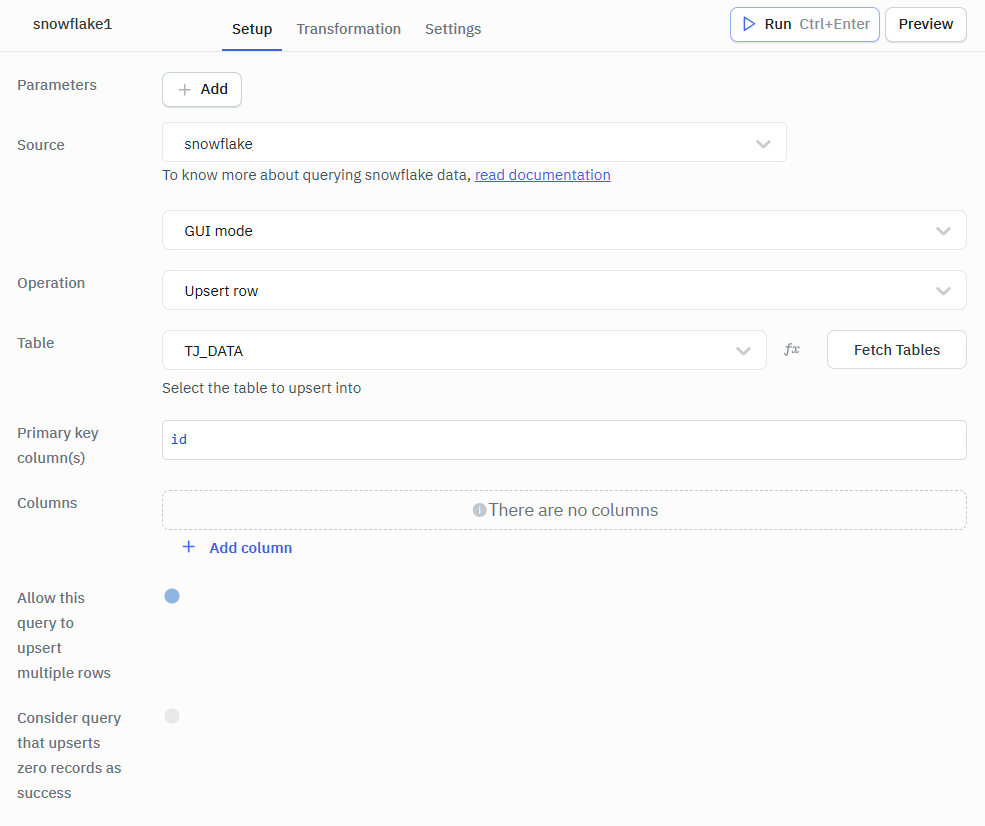Switch to the Transformation tab

(349, 29)
